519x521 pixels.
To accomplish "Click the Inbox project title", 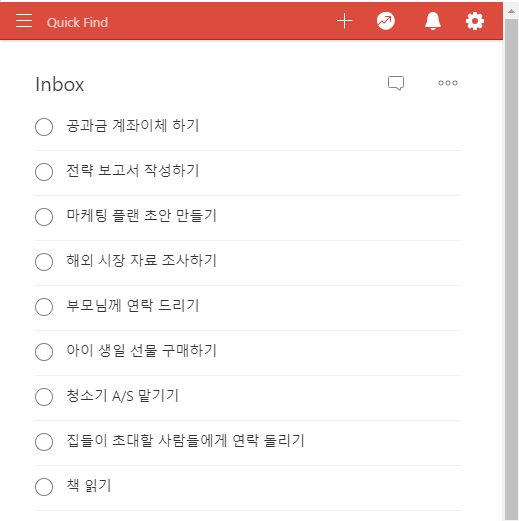I will point(60,84).
